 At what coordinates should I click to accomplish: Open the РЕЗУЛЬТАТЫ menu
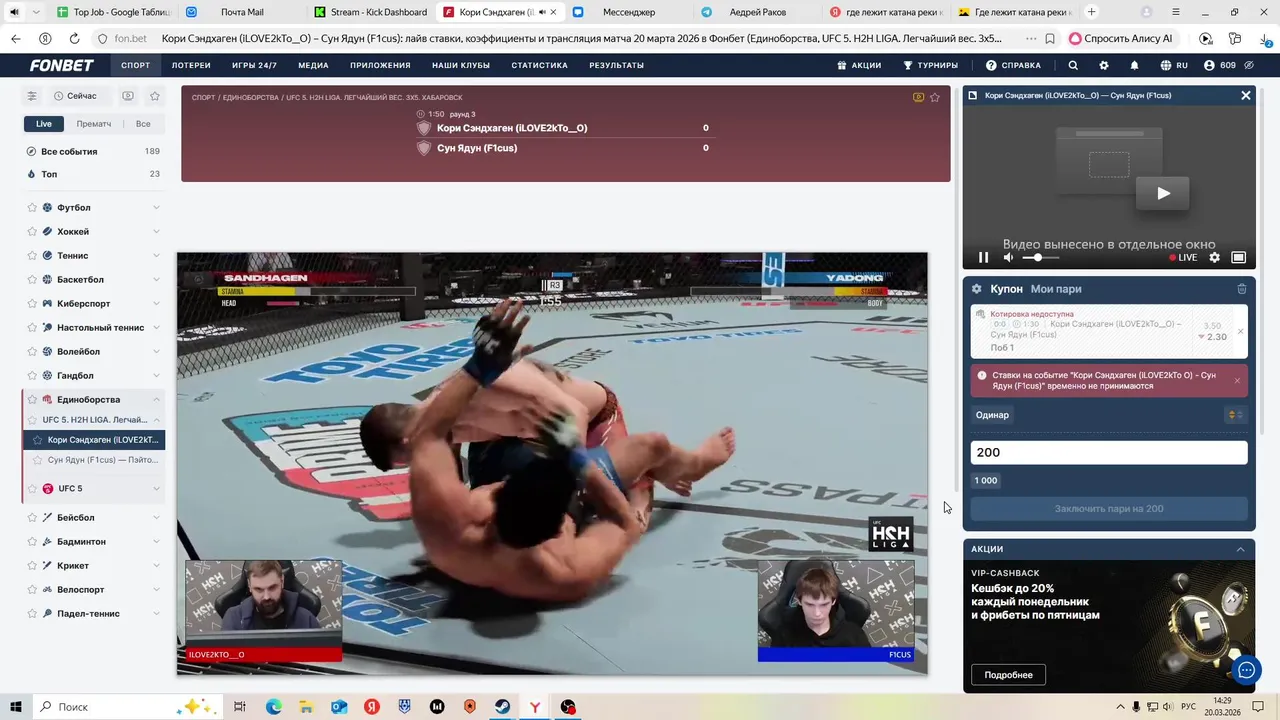click(616, 65)
